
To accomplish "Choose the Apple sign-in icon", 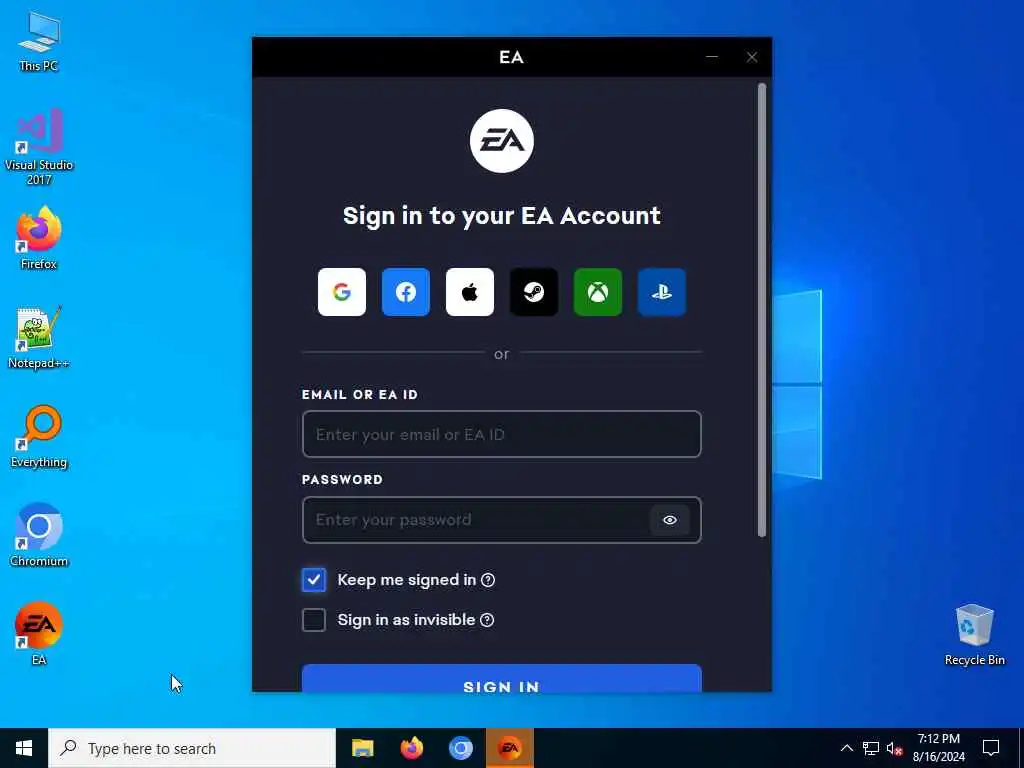I will click(x=470, y=292).
